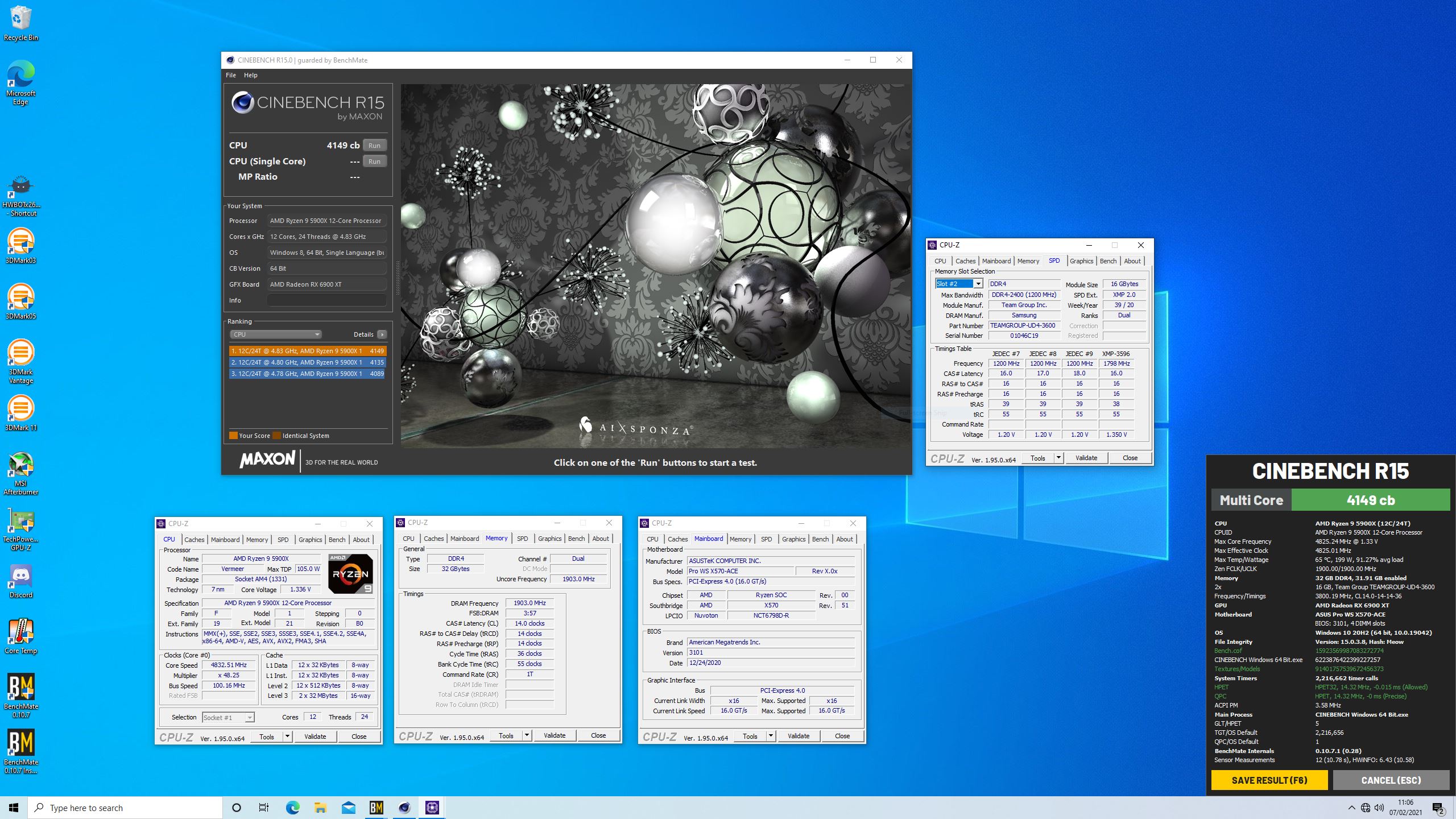Image resolution: width=1456 pixels, height=819 pixels.
Task: Open the HWBOTx265 shortcut icon
Action: [x=21, y=195]
